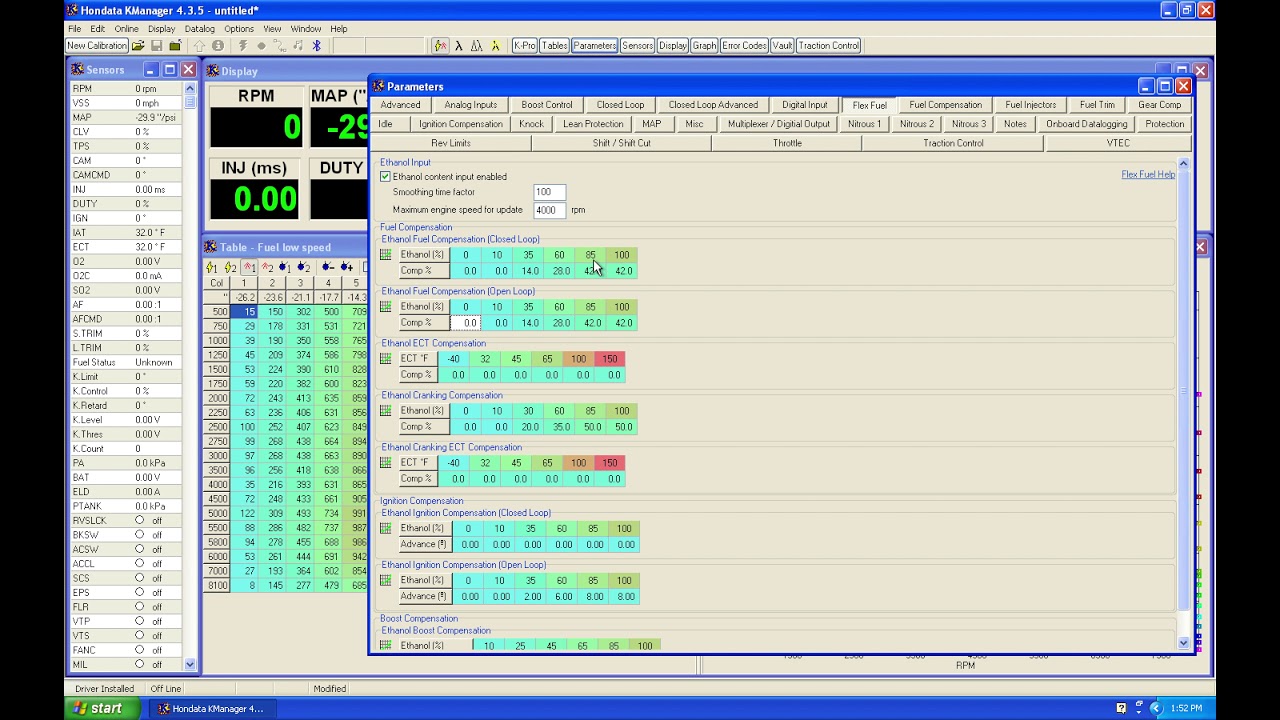Click red 150 ECT °F cell in Ethanol ECT Compensation
Viewport: 1280px width, 720px height.
tap(610, 359)
